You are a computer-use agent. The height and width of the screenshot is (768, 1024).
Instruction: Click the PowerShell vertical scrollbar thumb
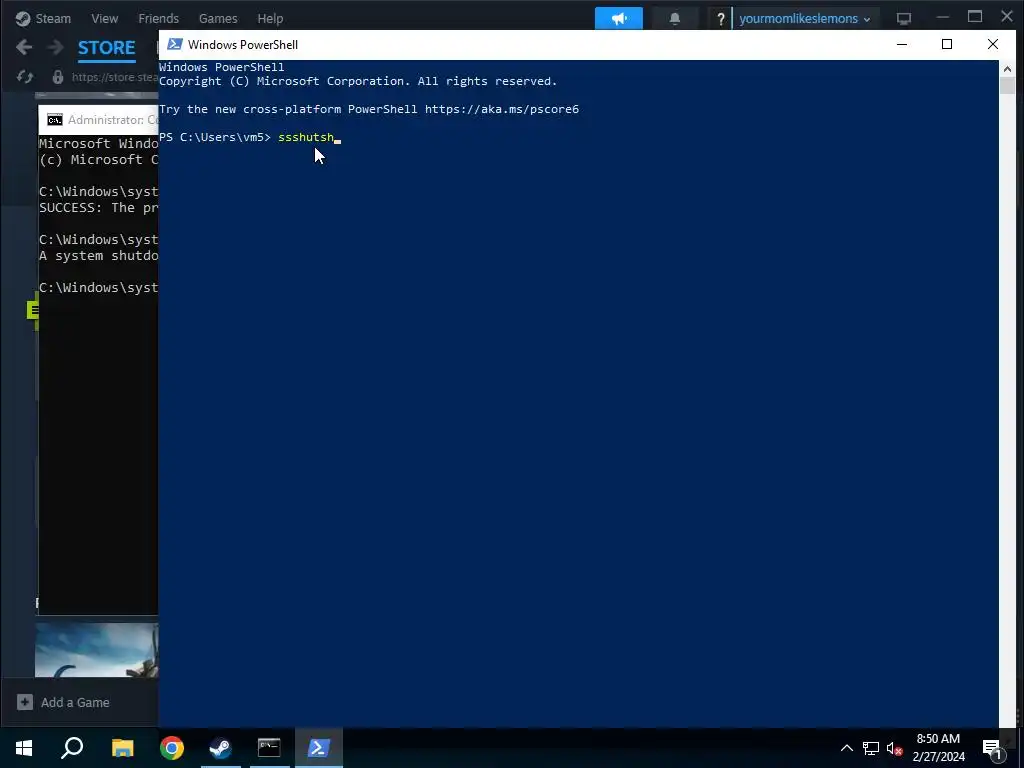(x=1006, y=86)
